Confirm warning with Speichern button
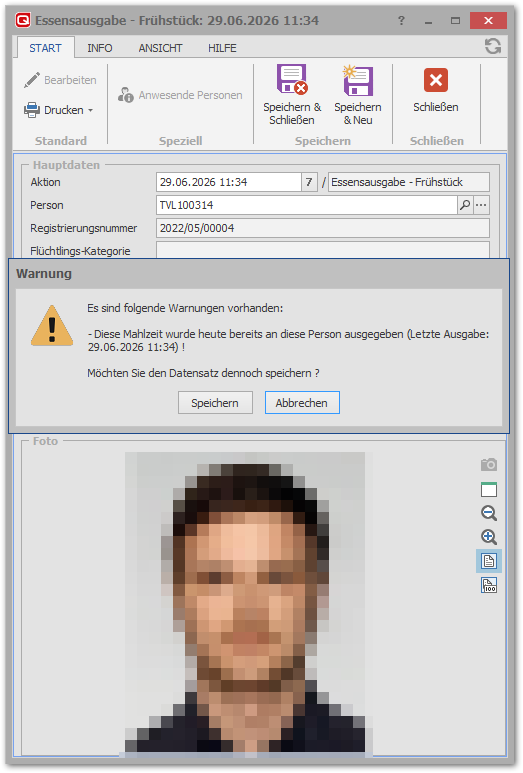Viewport: 523px width, 773px height. (215, 403)
